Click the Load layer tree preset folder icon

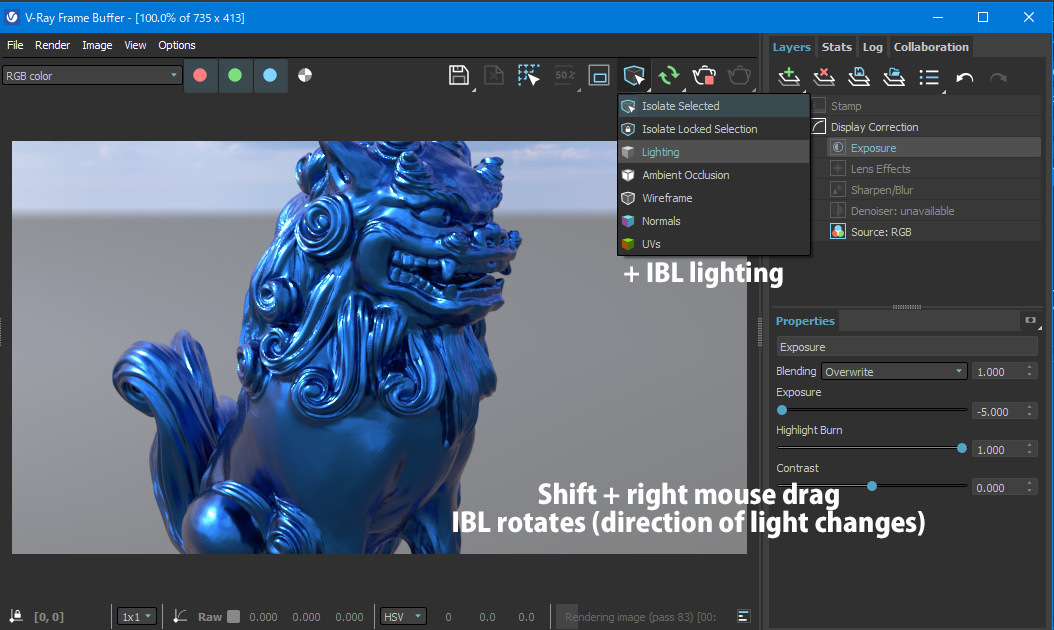coord(894,77)
